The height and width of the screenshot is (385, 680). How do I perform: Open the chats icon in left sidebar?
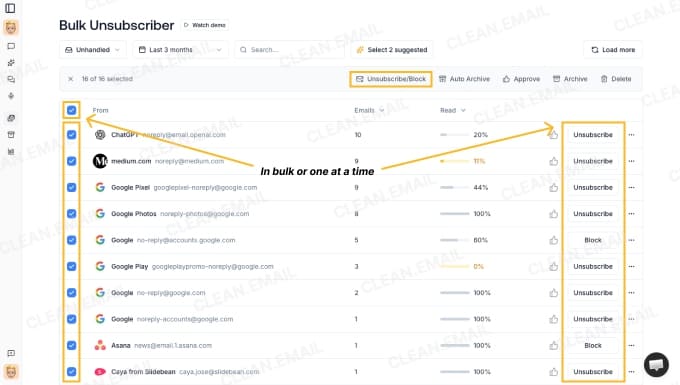(11, 79)
